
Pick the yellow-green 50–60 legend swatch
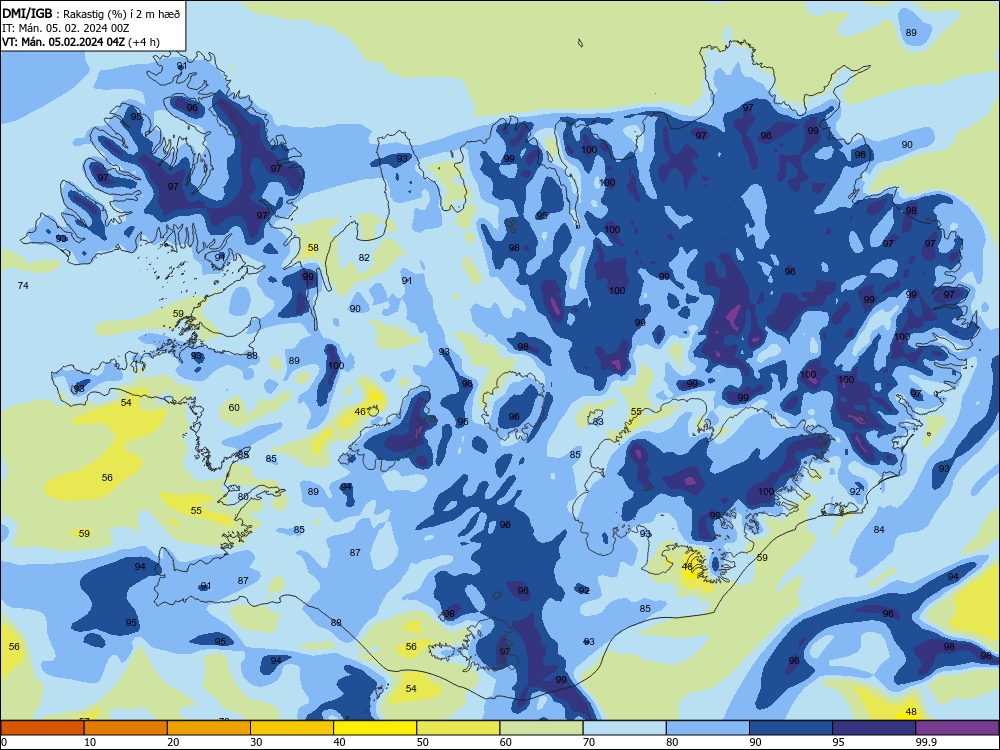(458, 728)
